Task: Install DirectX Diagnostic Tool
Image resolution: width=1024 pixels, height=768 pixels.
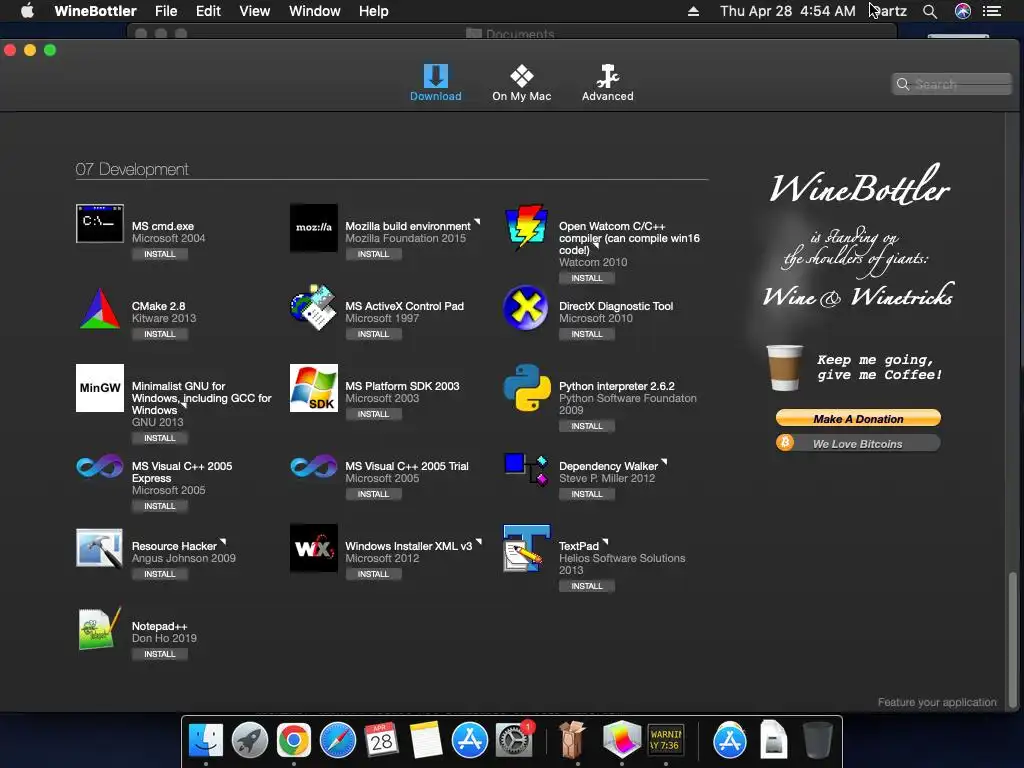Action: pyautogui.click(x=586, y=334)
